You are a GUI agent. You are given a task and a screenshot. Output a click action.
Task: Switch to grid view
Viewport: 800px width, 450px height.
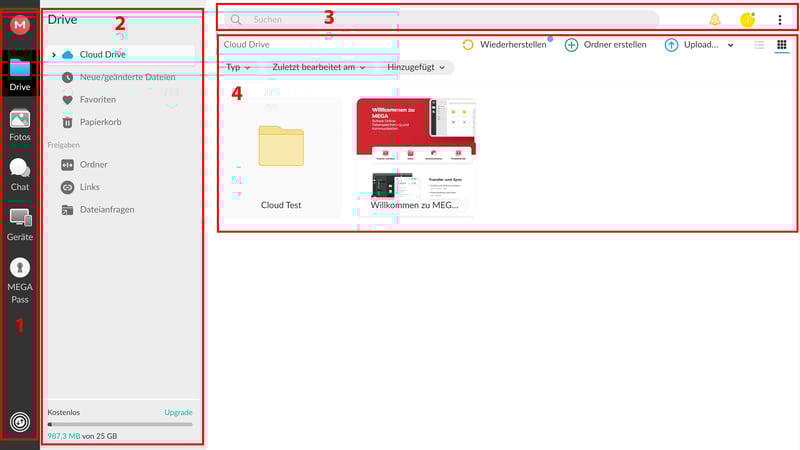(782, 45)
